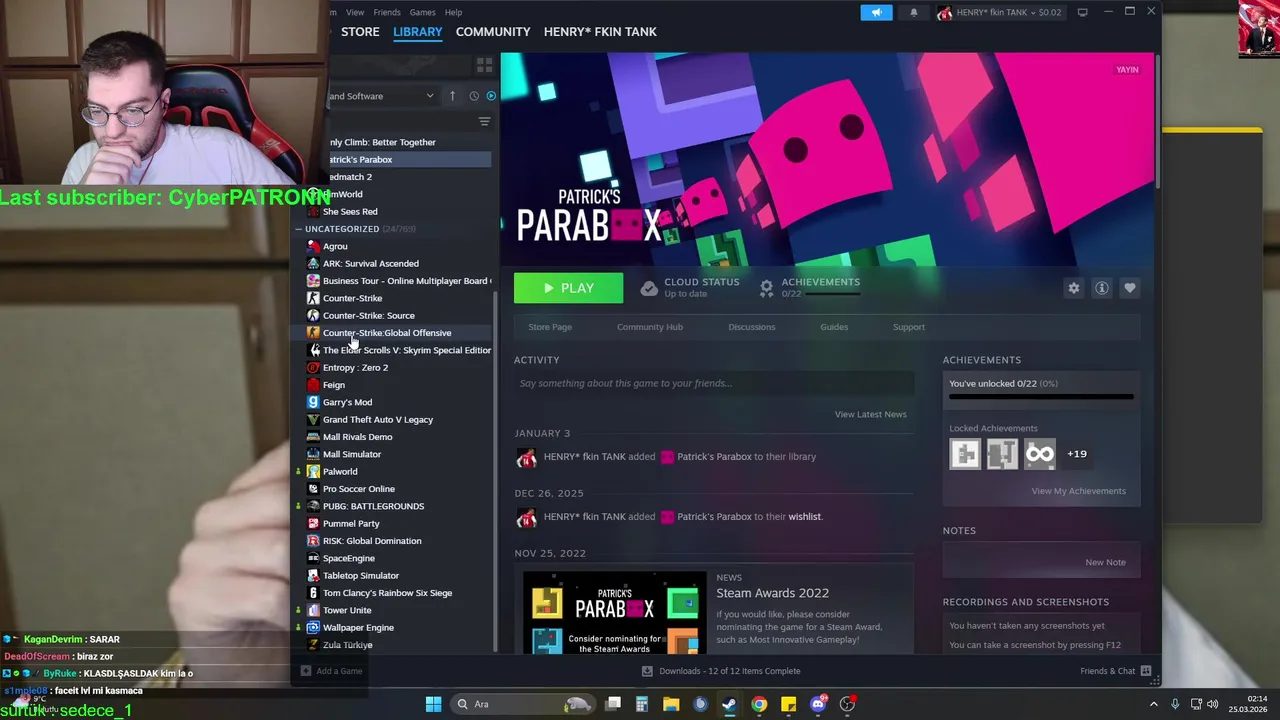Show hidden system tray icons

pyautogui.click(x=1155, y=704)
